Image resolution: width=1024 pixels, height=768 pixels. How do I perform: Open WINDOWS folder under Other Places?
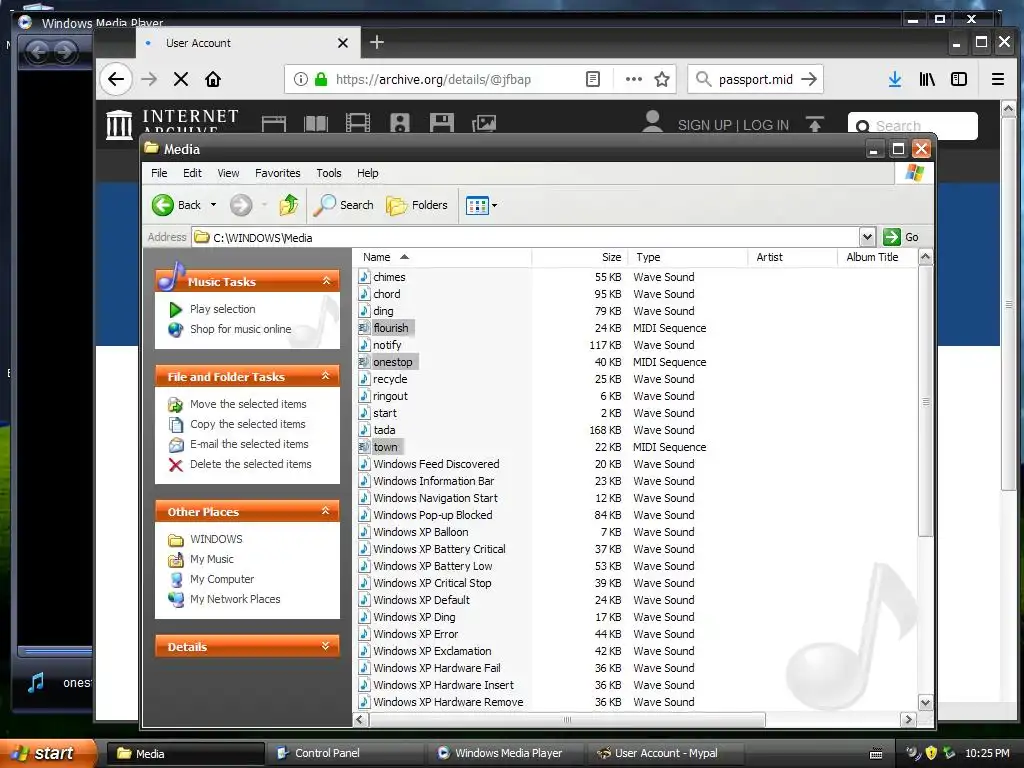216,539
